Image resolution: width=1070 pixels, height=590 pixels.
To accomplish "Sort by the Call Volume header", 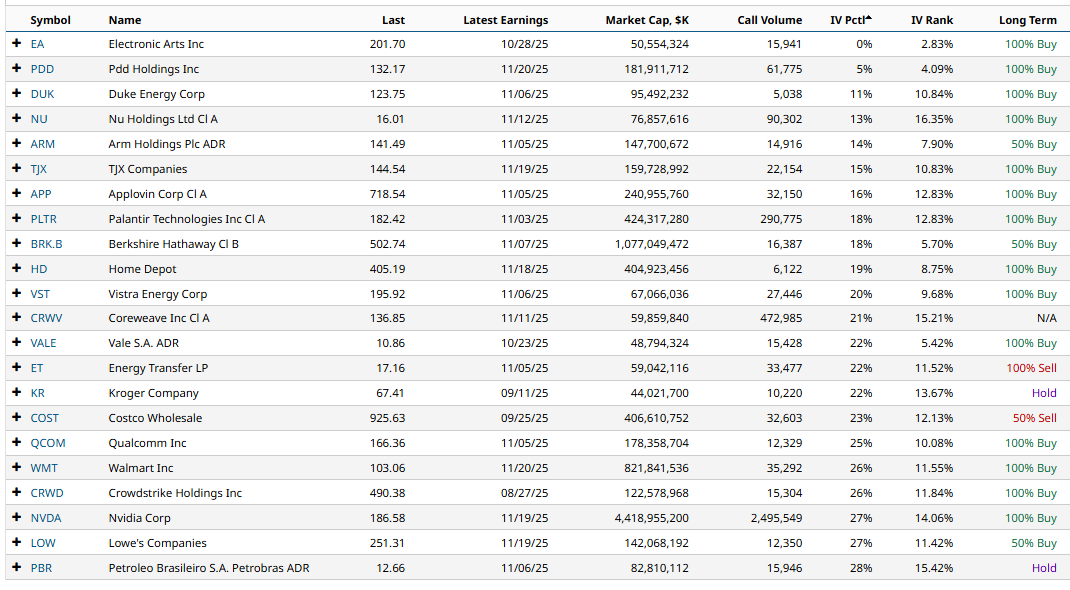I will click(769, 20).
